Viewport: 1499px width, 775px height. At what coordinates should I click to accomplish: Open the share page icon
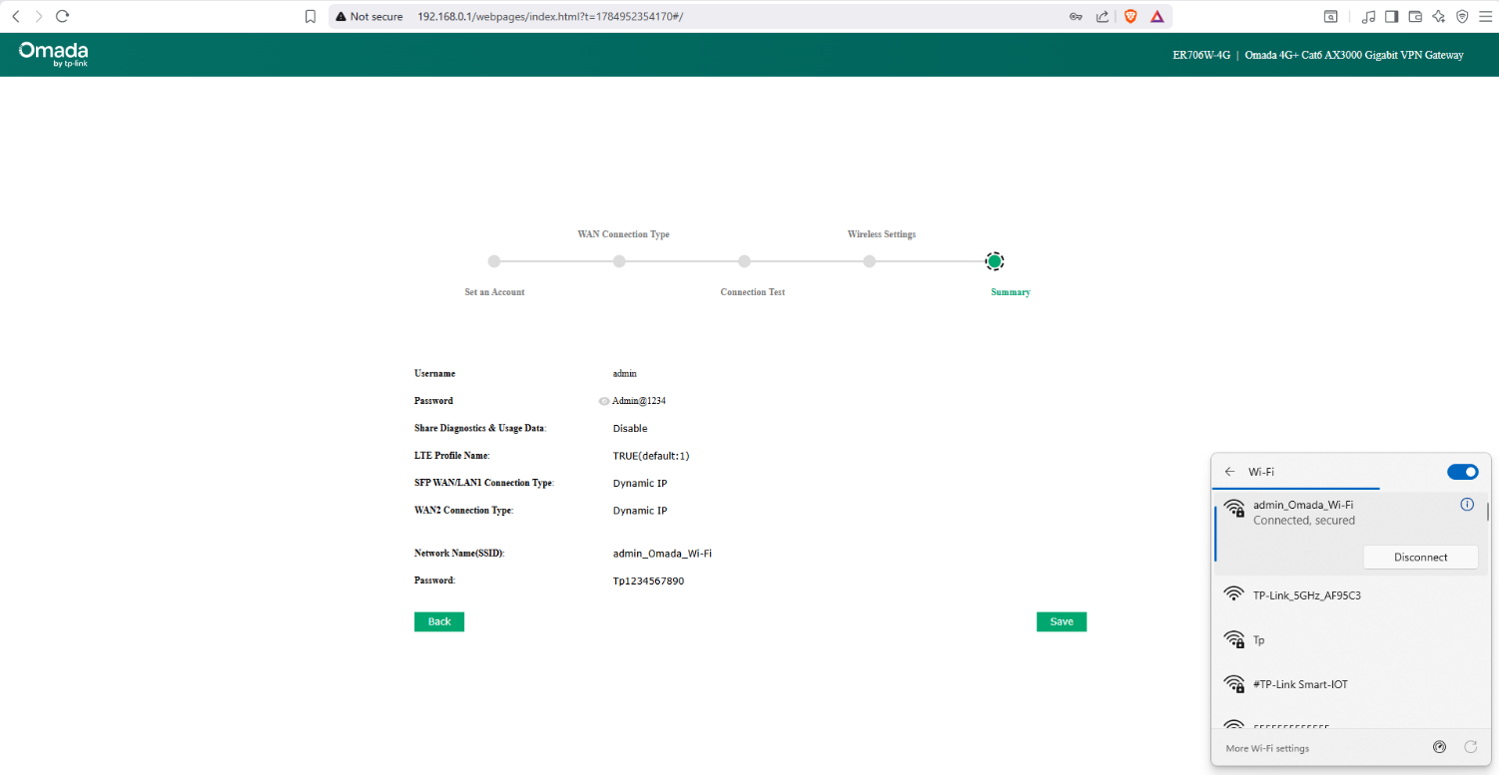(x=1102, y=16)
